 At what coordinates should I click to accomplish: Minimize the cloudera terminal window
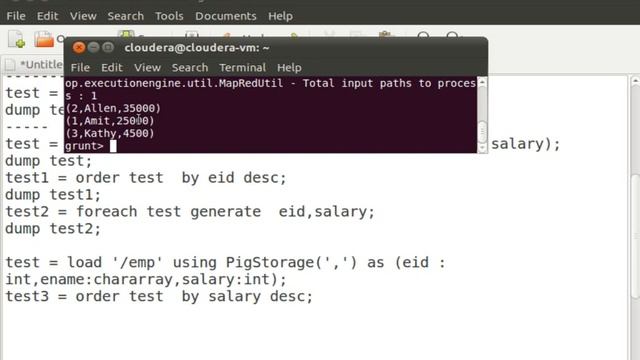click(93, 48)
